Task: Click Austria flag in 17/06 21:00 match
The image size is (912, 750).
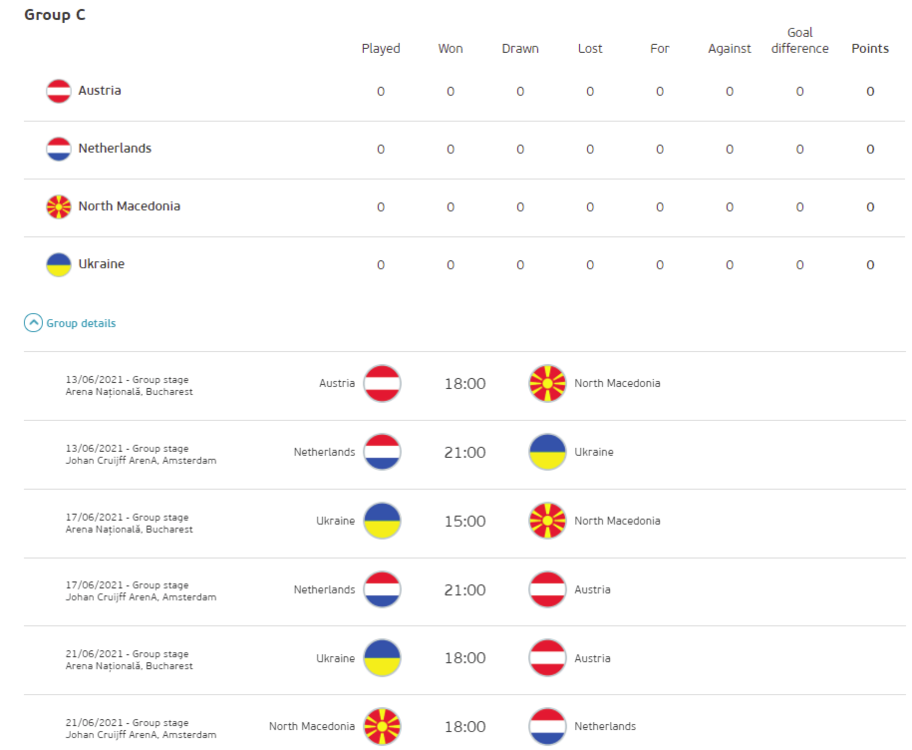Action: point(547,590)
